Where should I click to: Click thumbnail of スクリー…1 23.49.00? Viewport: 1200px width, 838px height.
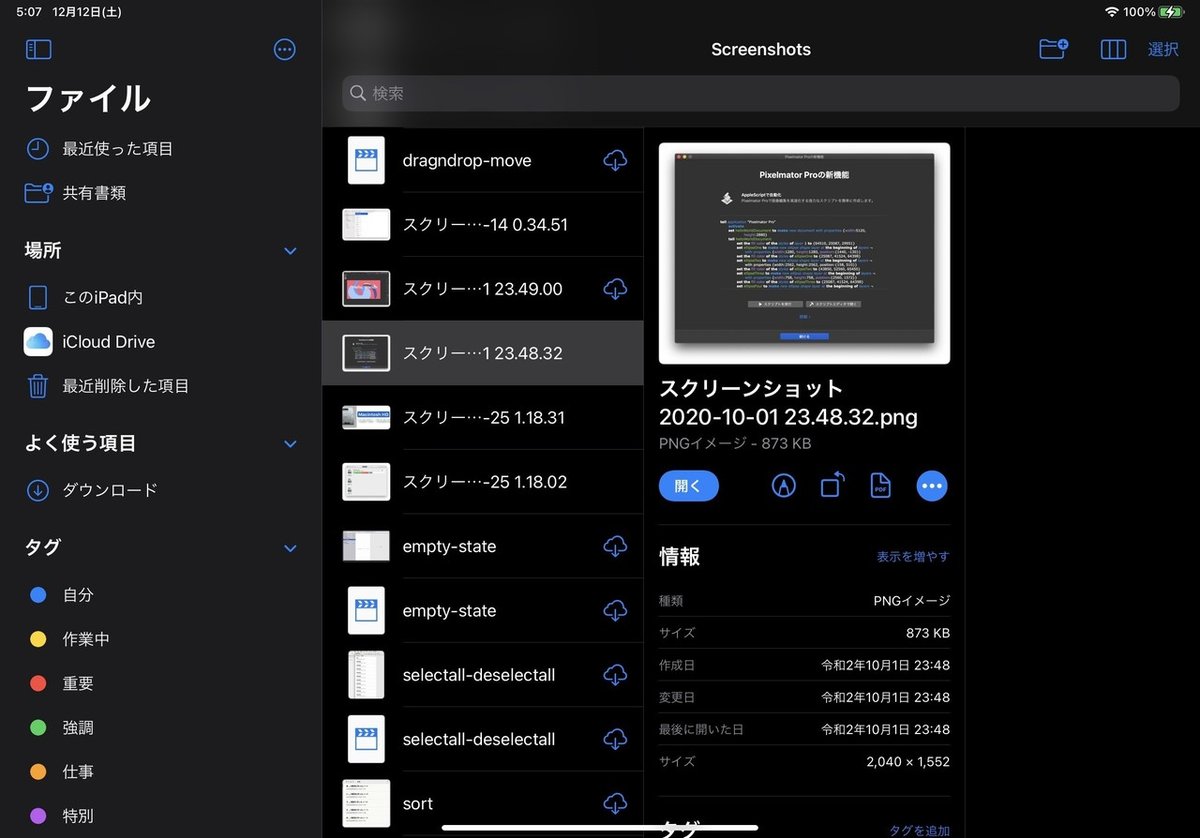point(366,289)
